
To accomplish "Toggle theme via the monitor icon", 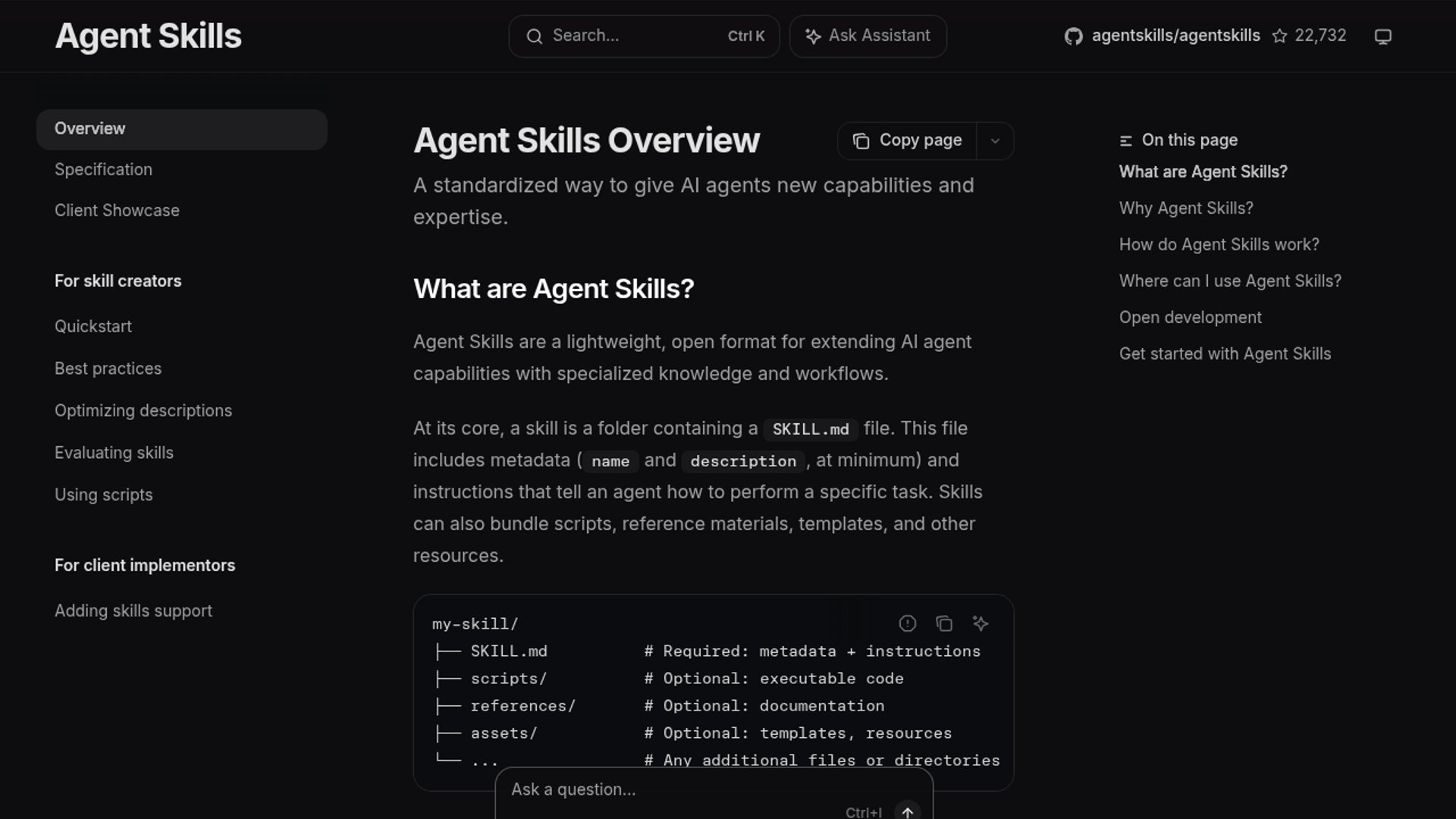I will (x=1383, y=36).
